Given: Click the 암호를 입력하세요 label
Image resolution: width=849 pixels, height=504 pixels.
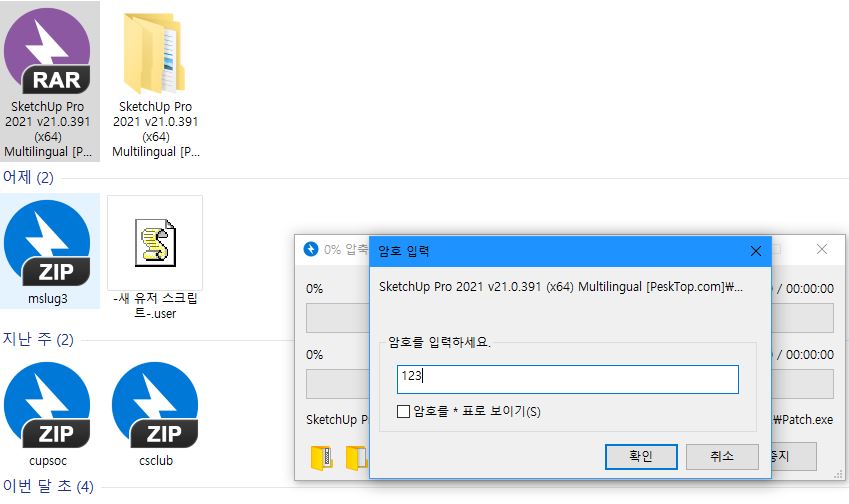Looking at the screenshot, I should [x=439, y=342].
